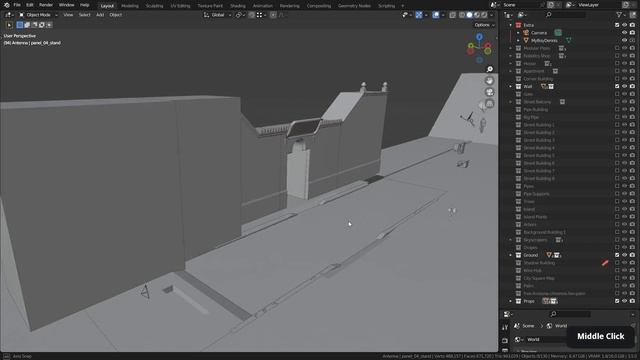Viewport: 640px width, 360px height.
Task: Click the outliner search field
Action: tap(565, 15)
